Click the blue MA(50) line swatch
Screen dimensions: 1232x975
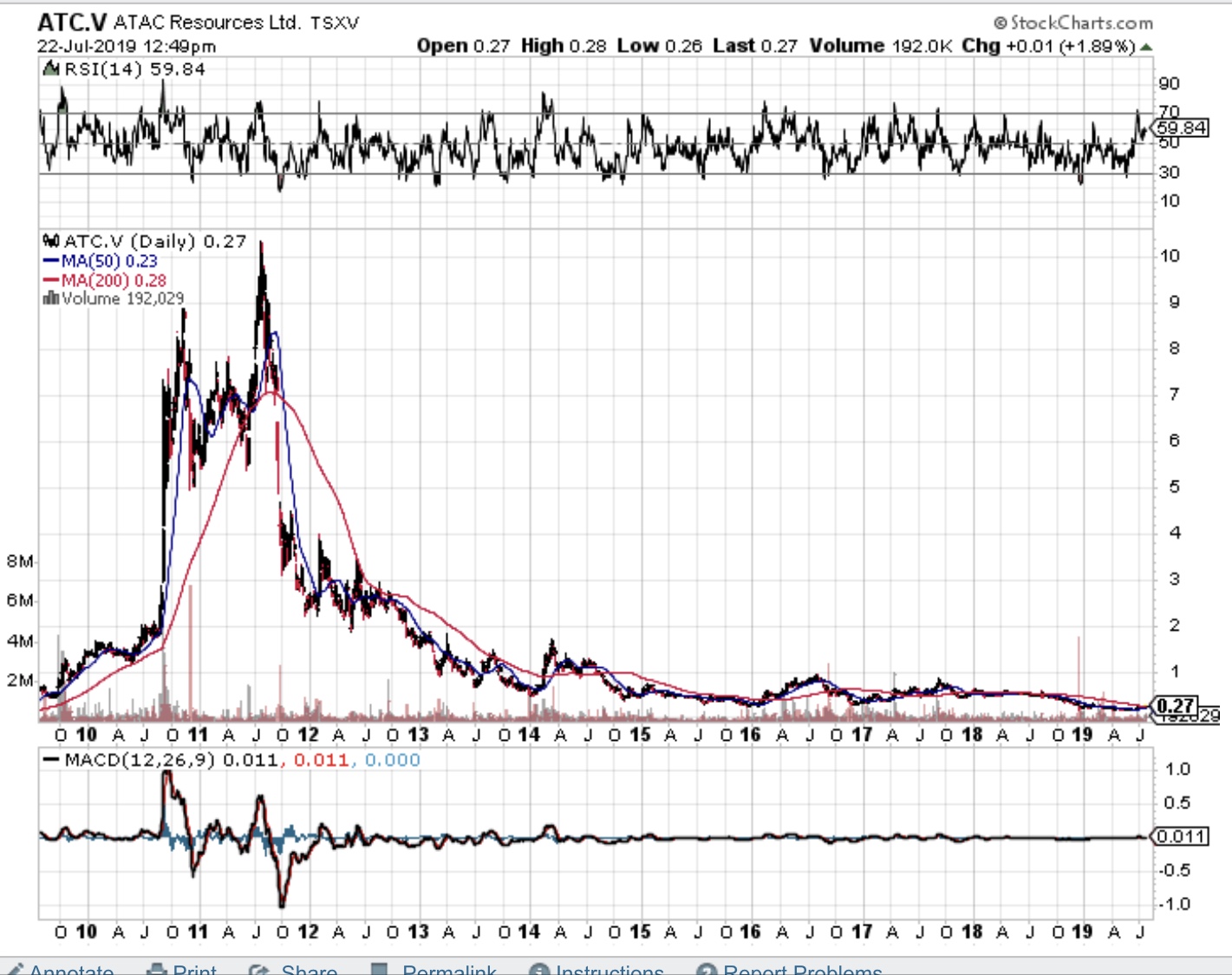tap(51, 261)
